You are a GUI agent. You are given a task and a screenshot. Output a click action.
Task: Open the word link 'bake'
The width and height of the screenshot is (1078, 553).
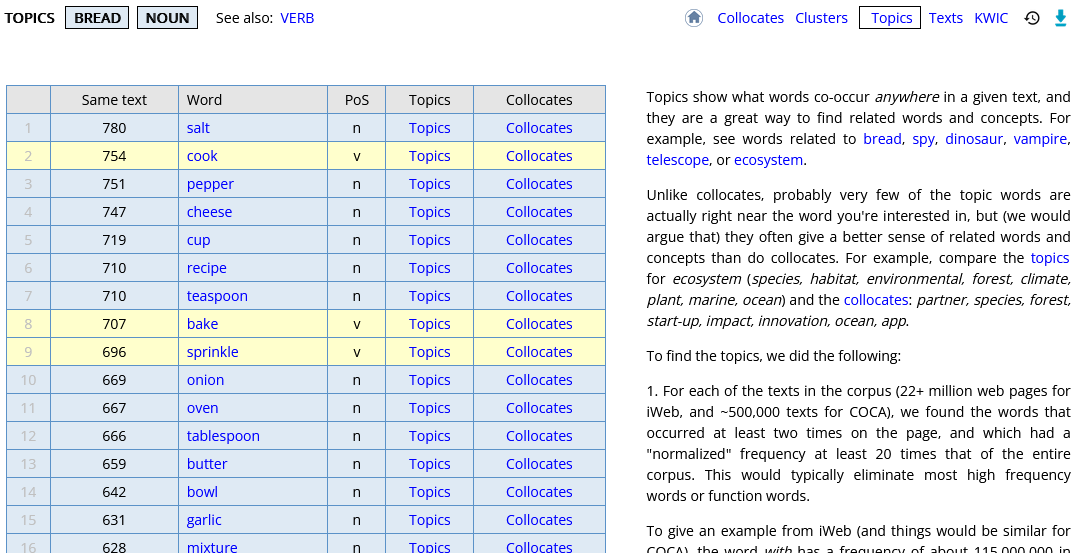click(x=202, y=324)
